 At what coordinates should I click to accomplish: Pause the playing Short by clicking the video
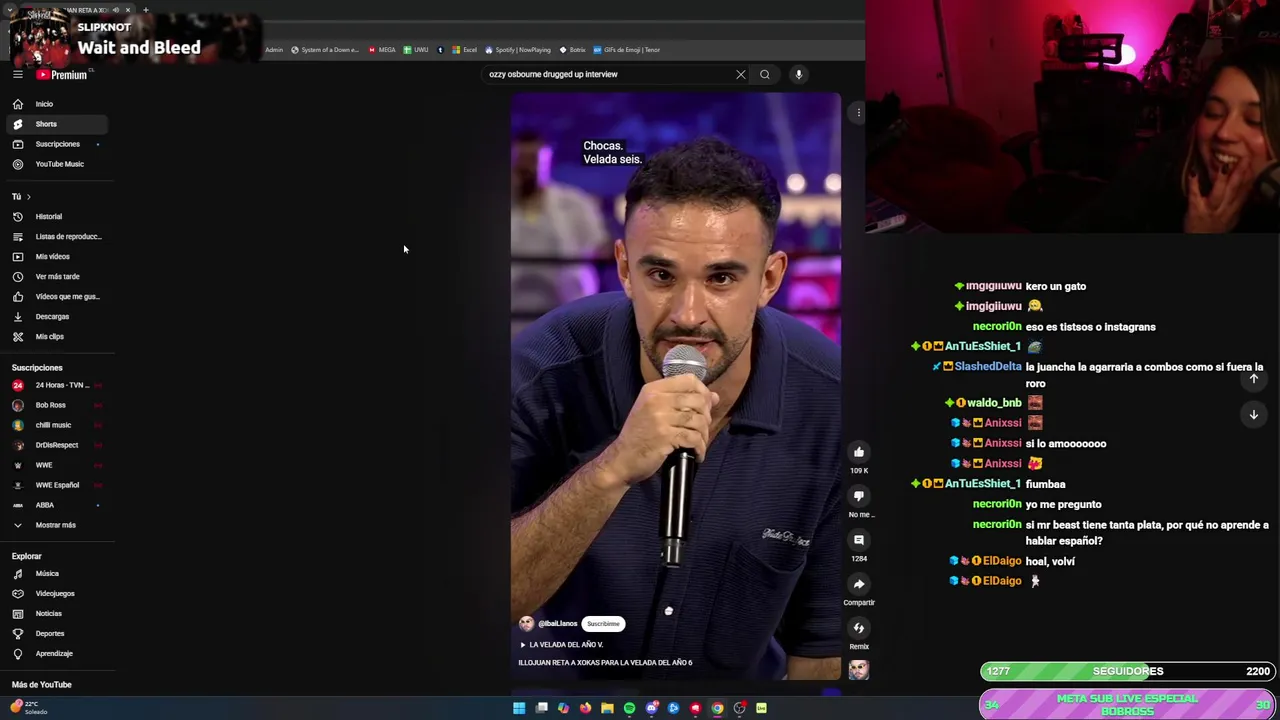click(x=676, y=386)
